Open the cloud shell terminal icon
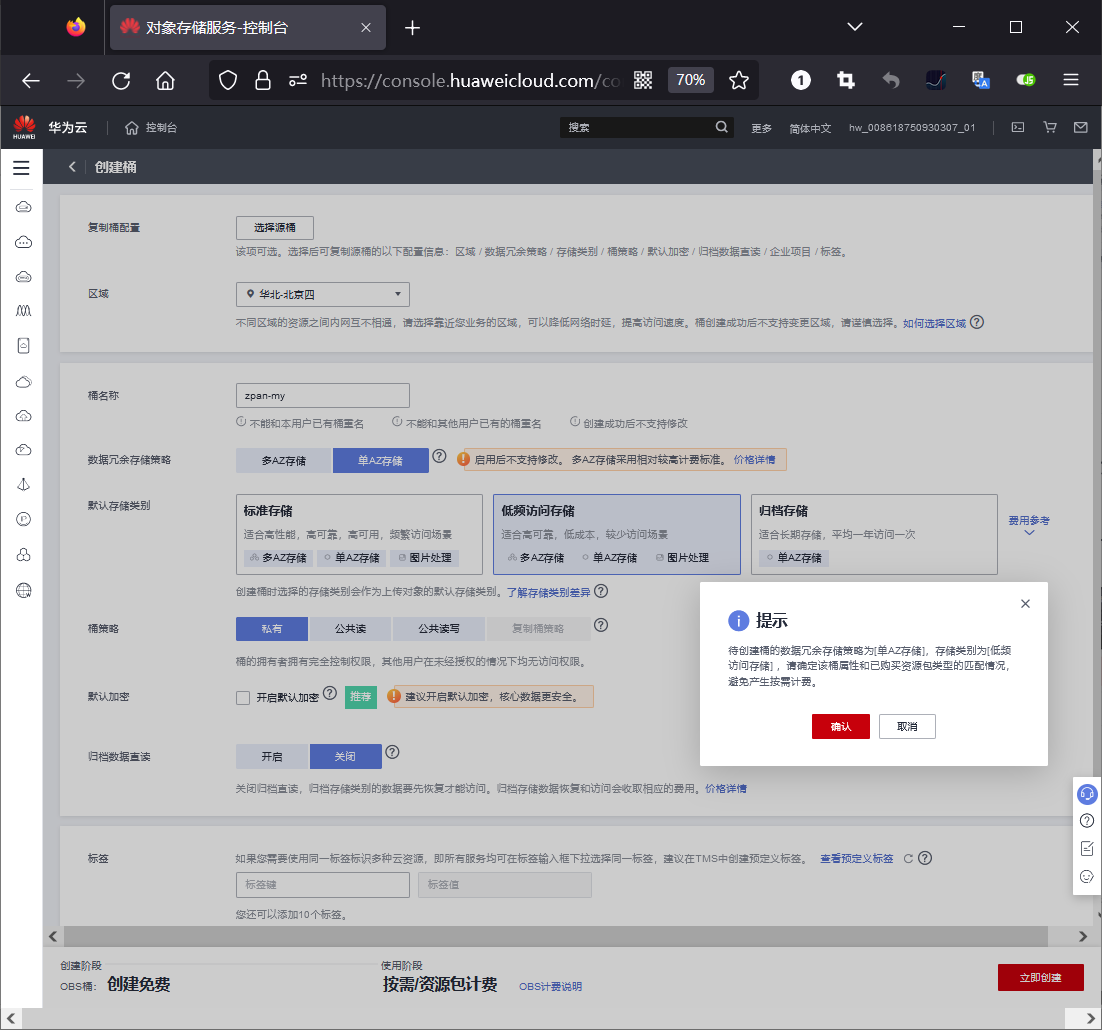Screen dimensions: 1102x1030 pyautogui.click(x=1018, y=127)
